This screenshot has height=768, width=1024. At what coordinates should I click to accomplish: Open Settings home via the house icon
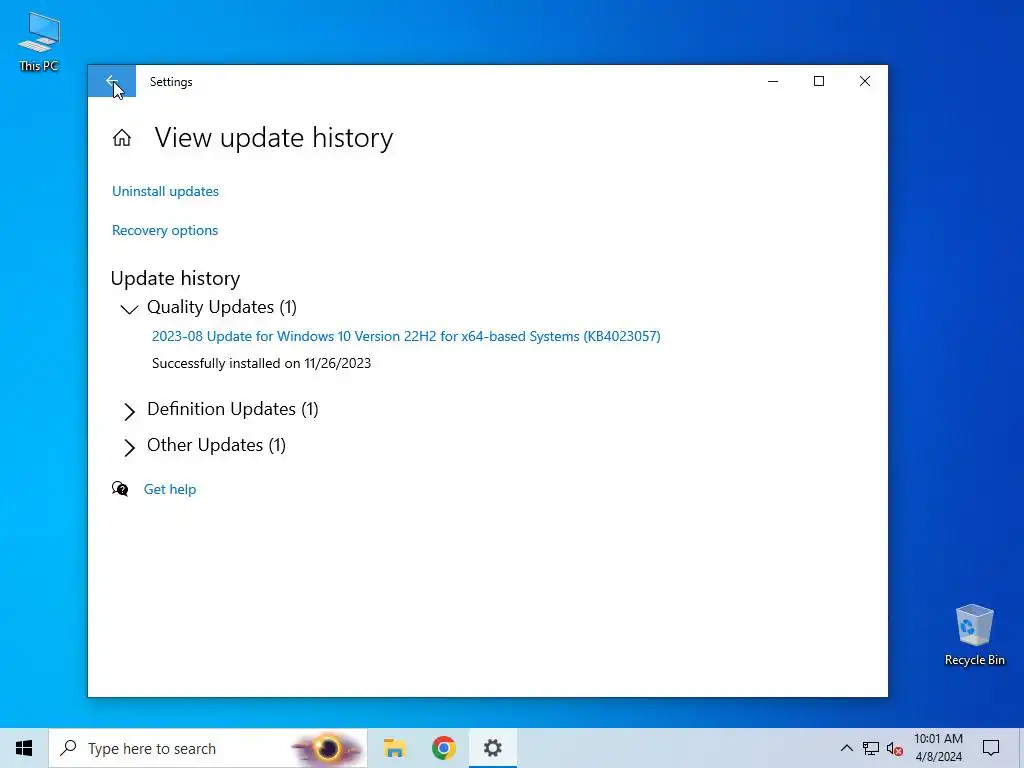[x=121, y=138]
